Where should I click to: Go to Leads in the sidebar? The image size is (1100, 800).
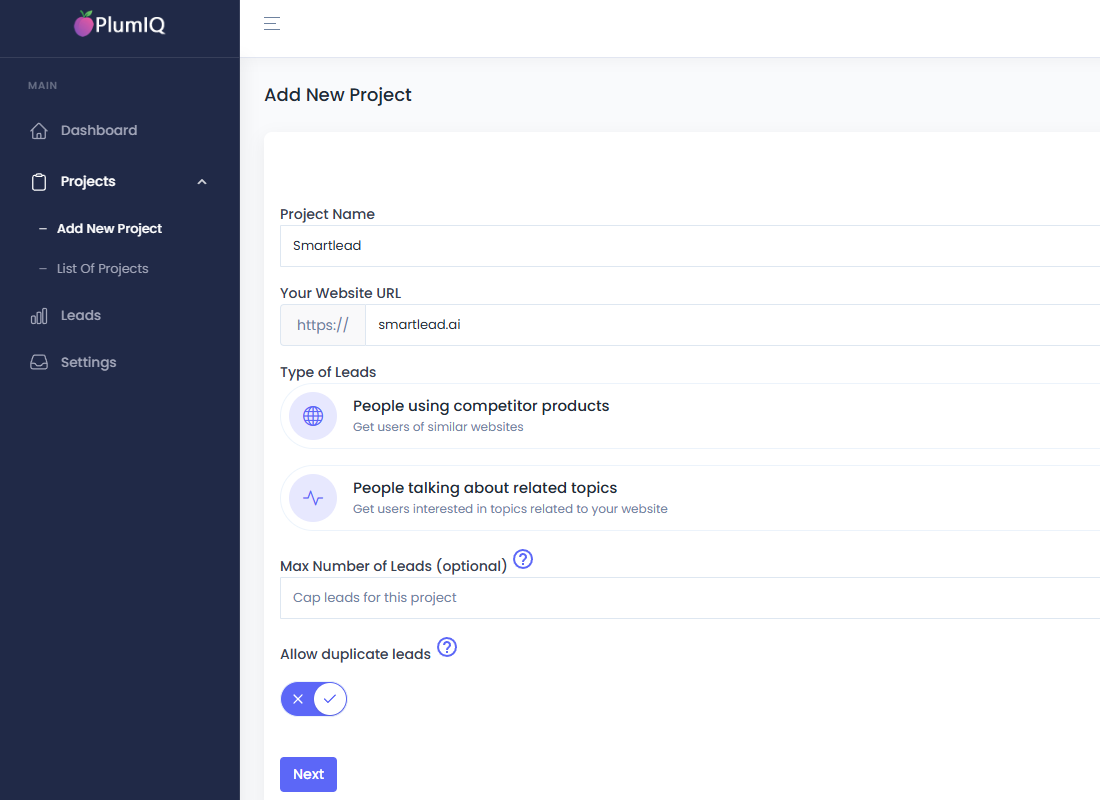click(x=81, y=316)
